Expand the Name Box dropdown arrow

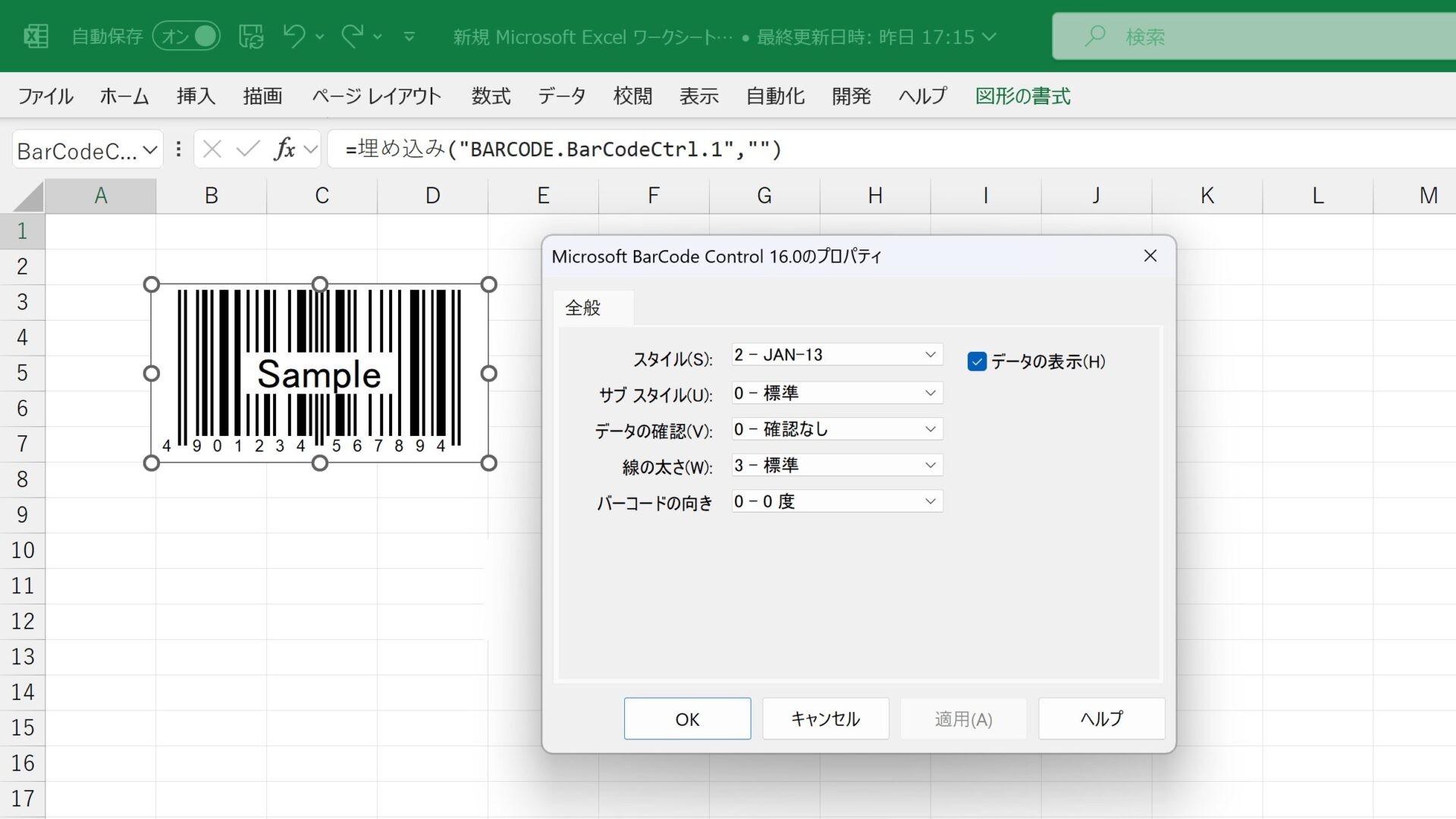click(x=150, y=150)
